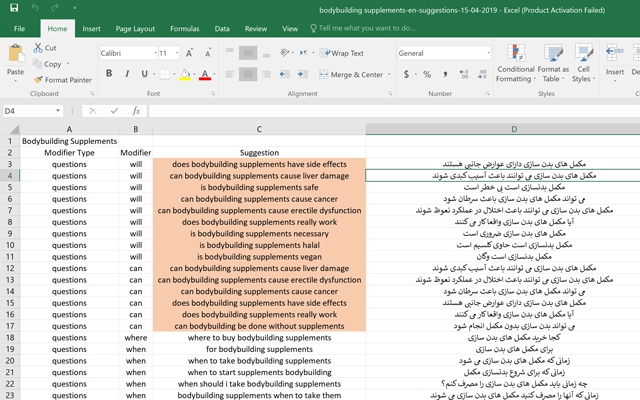
Task: Click the Text Direction icon
Action: [x=304, y=53]
